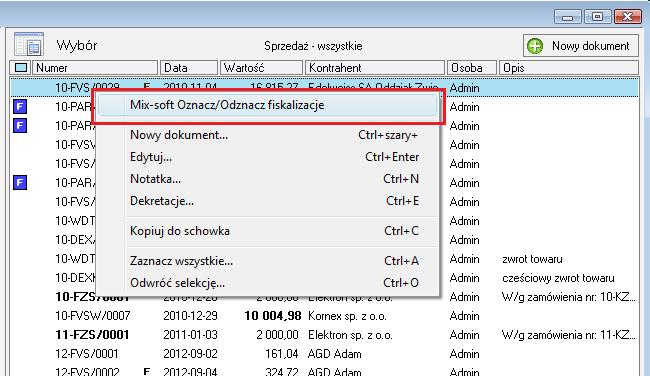Viewport: 650px width, 376px height.
Task: Select Nowy dokument... in context menu
Action: 267,135
